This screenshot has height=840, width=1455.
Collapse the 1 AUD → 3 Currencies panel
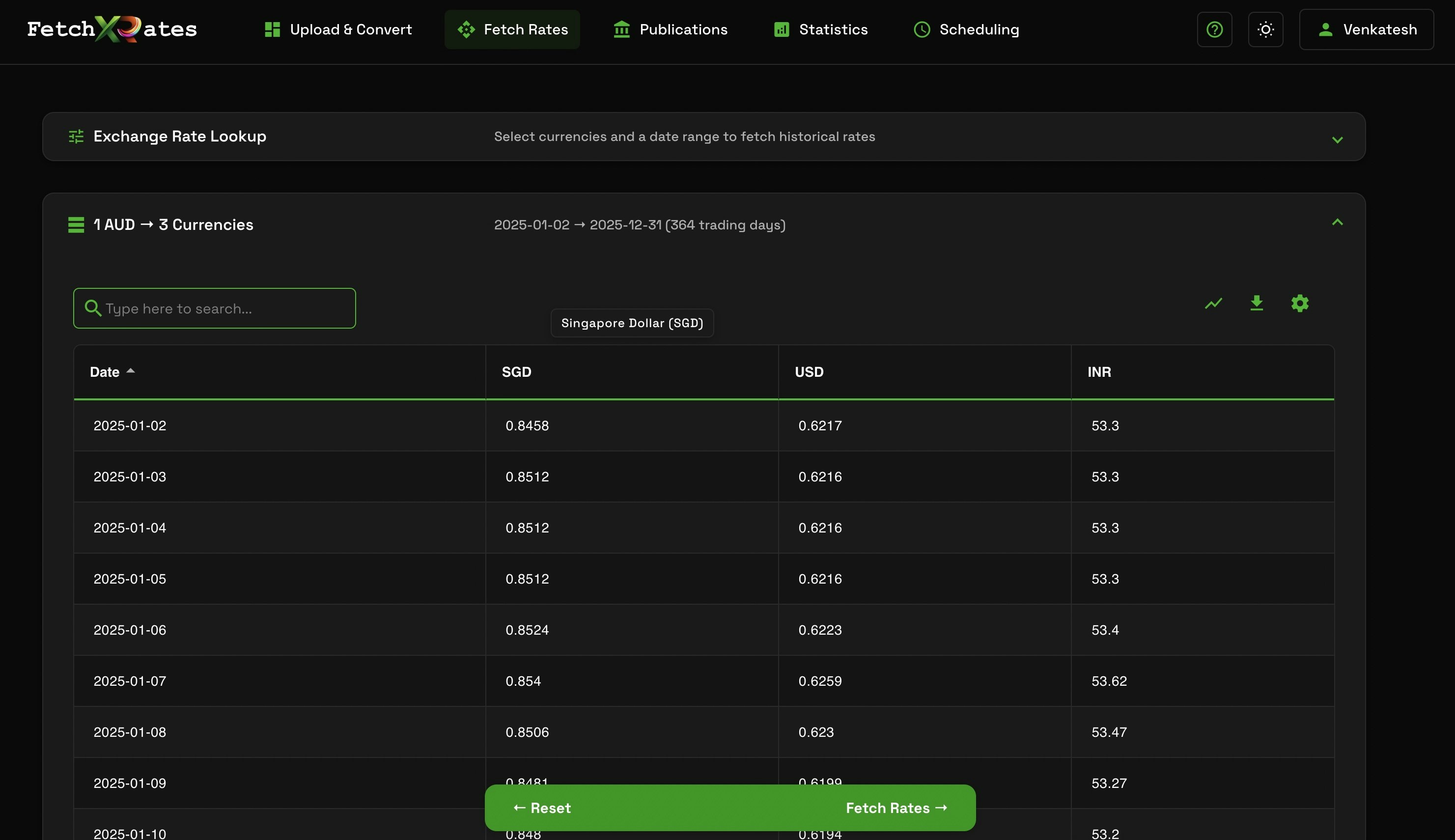coord(1337,222)
